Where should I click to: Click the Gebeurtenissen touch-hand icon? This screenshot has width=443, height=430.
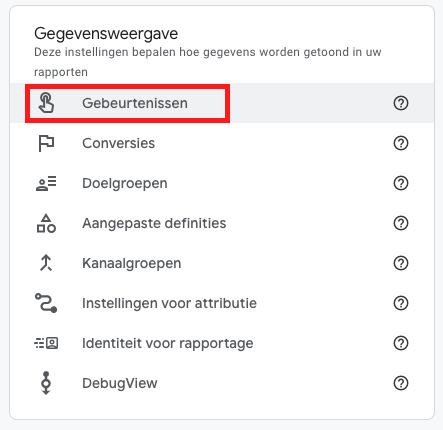[x=46, y=103]
